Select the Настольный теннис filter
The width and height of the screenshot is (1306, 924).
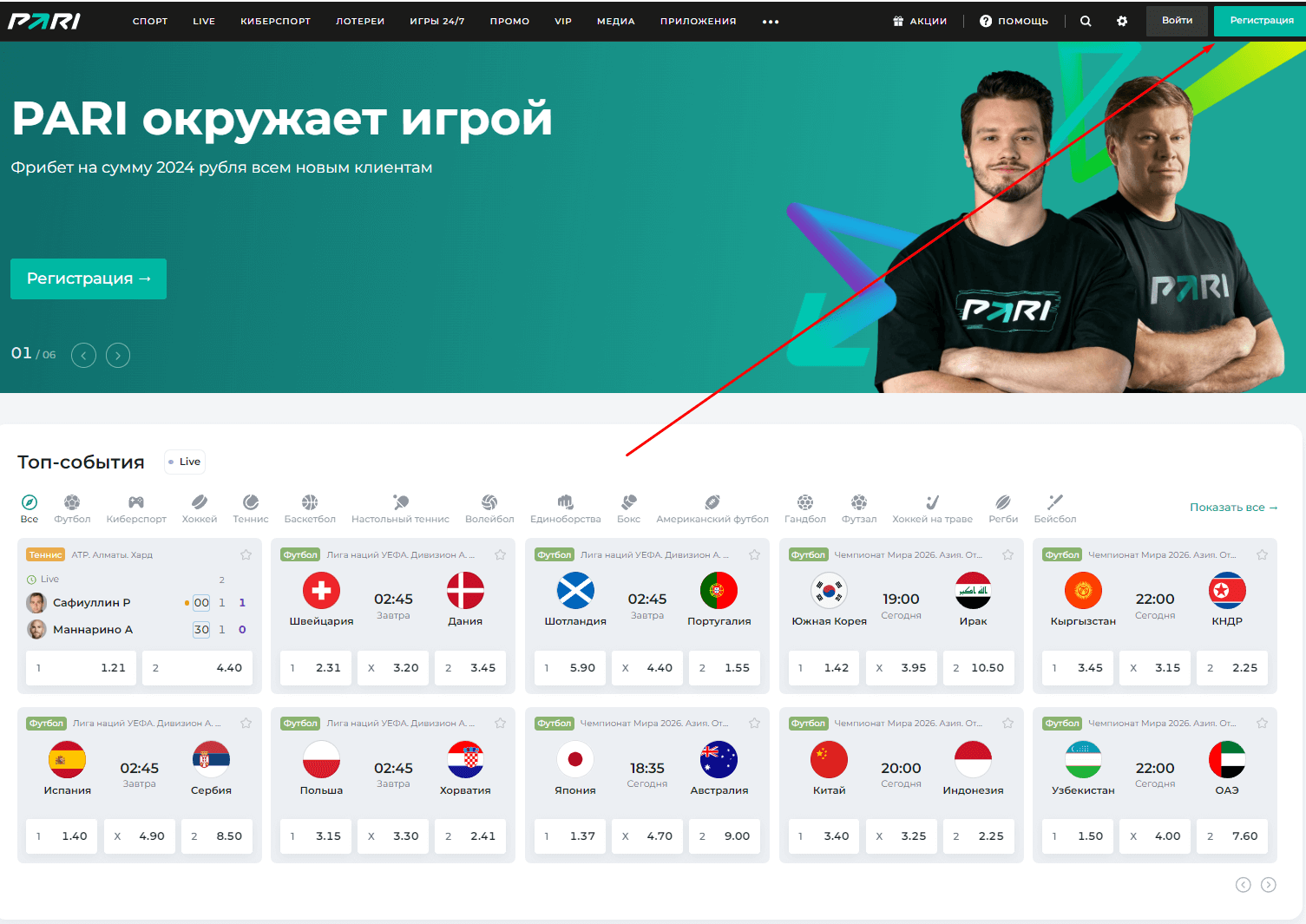tap(400, 508)
